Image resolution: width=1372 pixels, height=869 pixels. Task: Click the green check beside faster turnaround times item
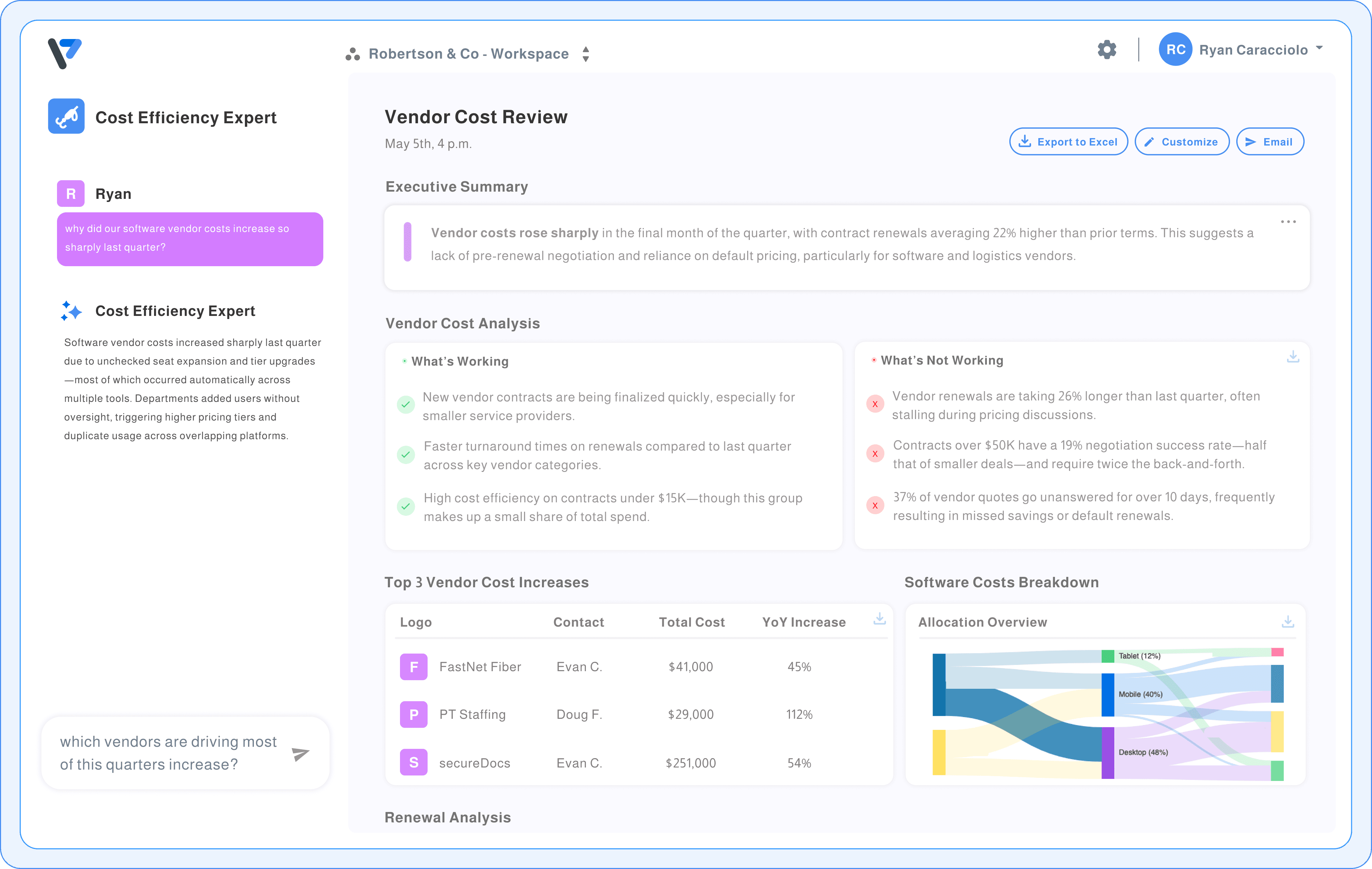406,455
